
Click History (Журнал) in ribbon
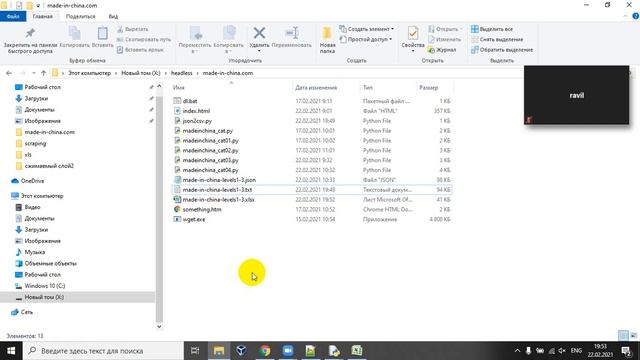coord(442,49)
